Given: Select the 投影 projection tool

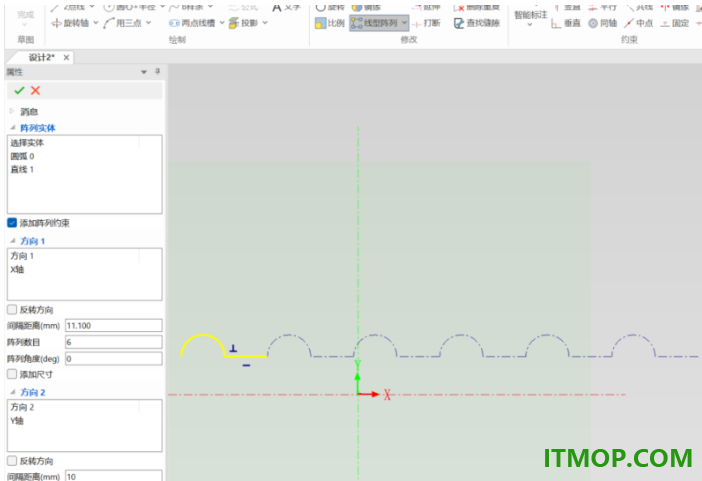Looking at the screenshot, I should 243,23.
